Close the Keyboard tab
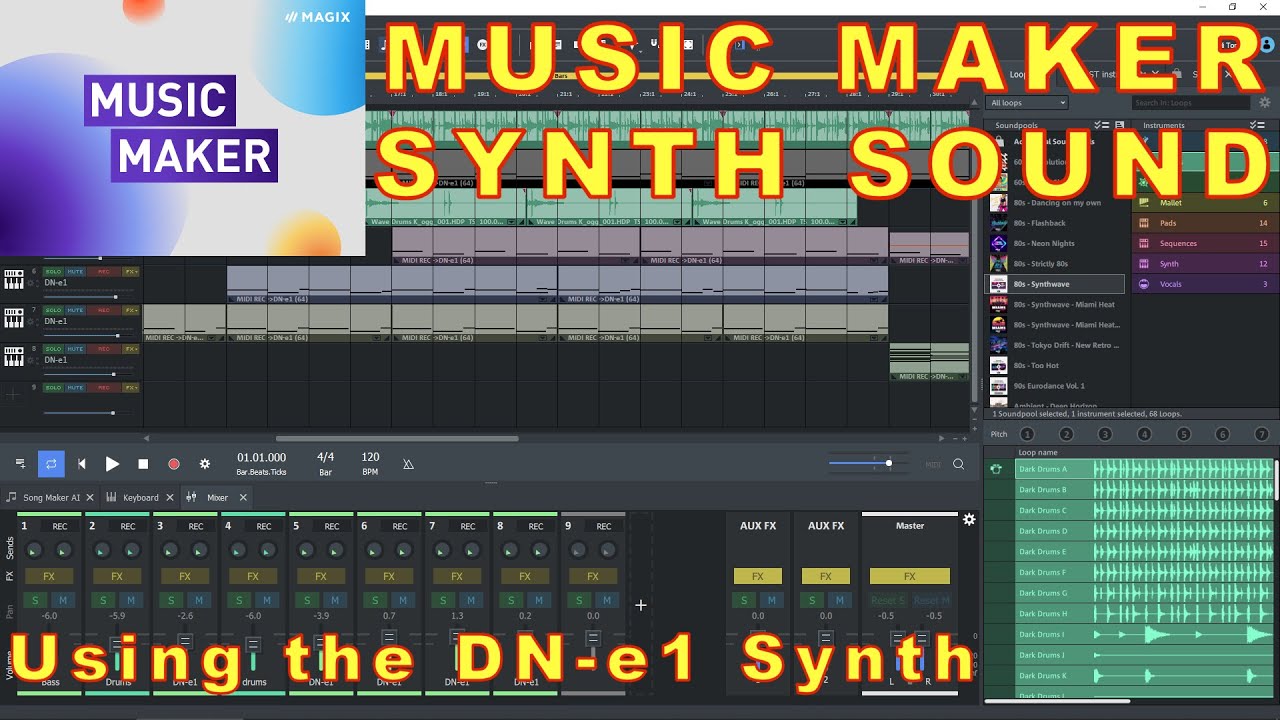Image resolution: width=1280 pixels, height=720 pixels. 169,497
